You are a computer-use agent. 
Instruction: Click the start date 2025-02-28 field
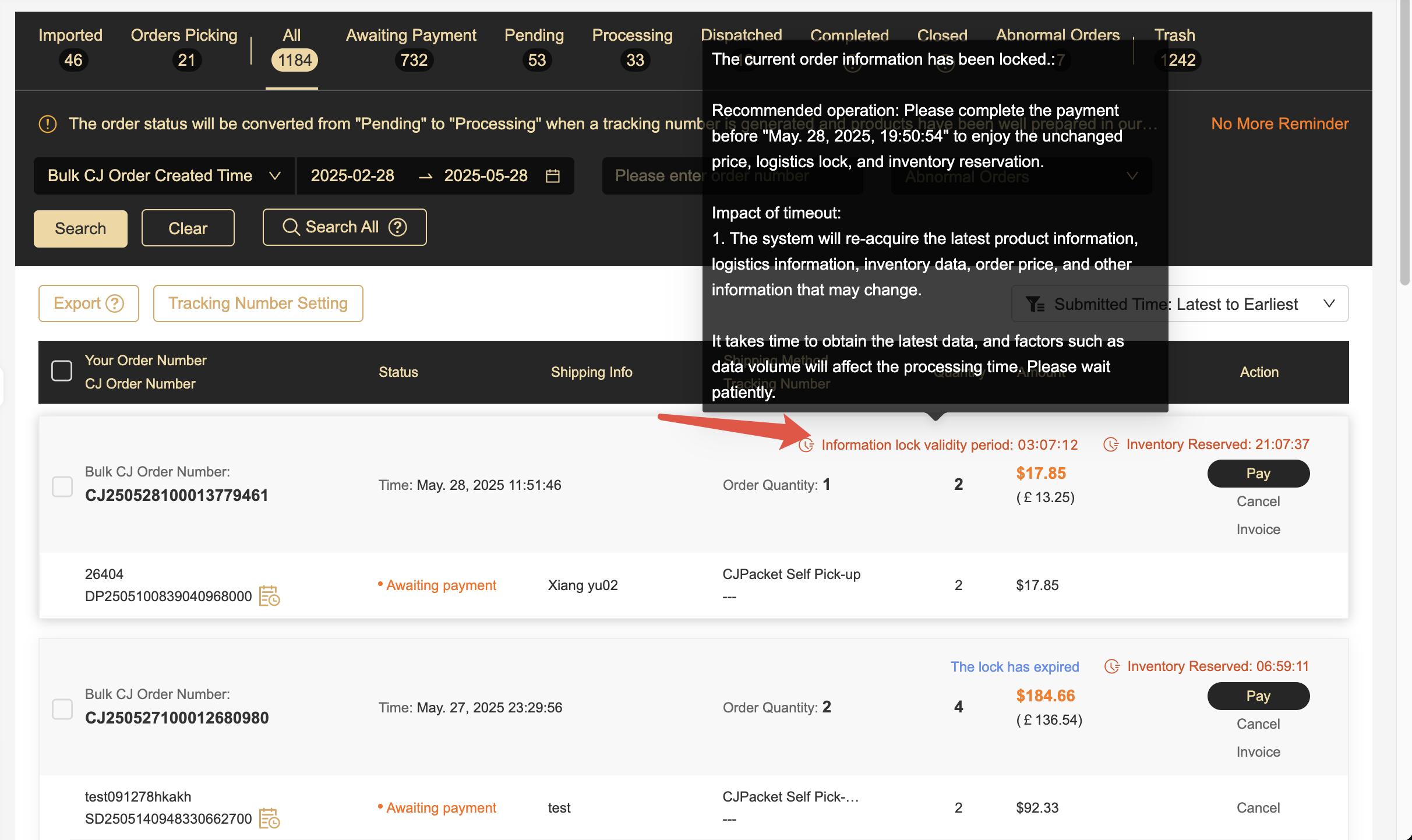352,175
